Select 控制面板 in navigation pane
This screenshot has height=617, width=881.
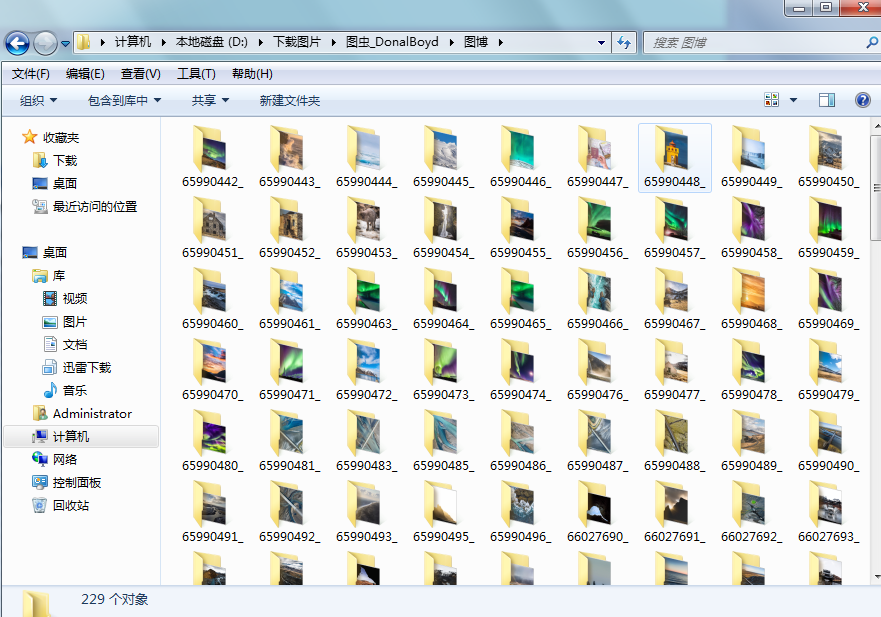coord(76,483)
